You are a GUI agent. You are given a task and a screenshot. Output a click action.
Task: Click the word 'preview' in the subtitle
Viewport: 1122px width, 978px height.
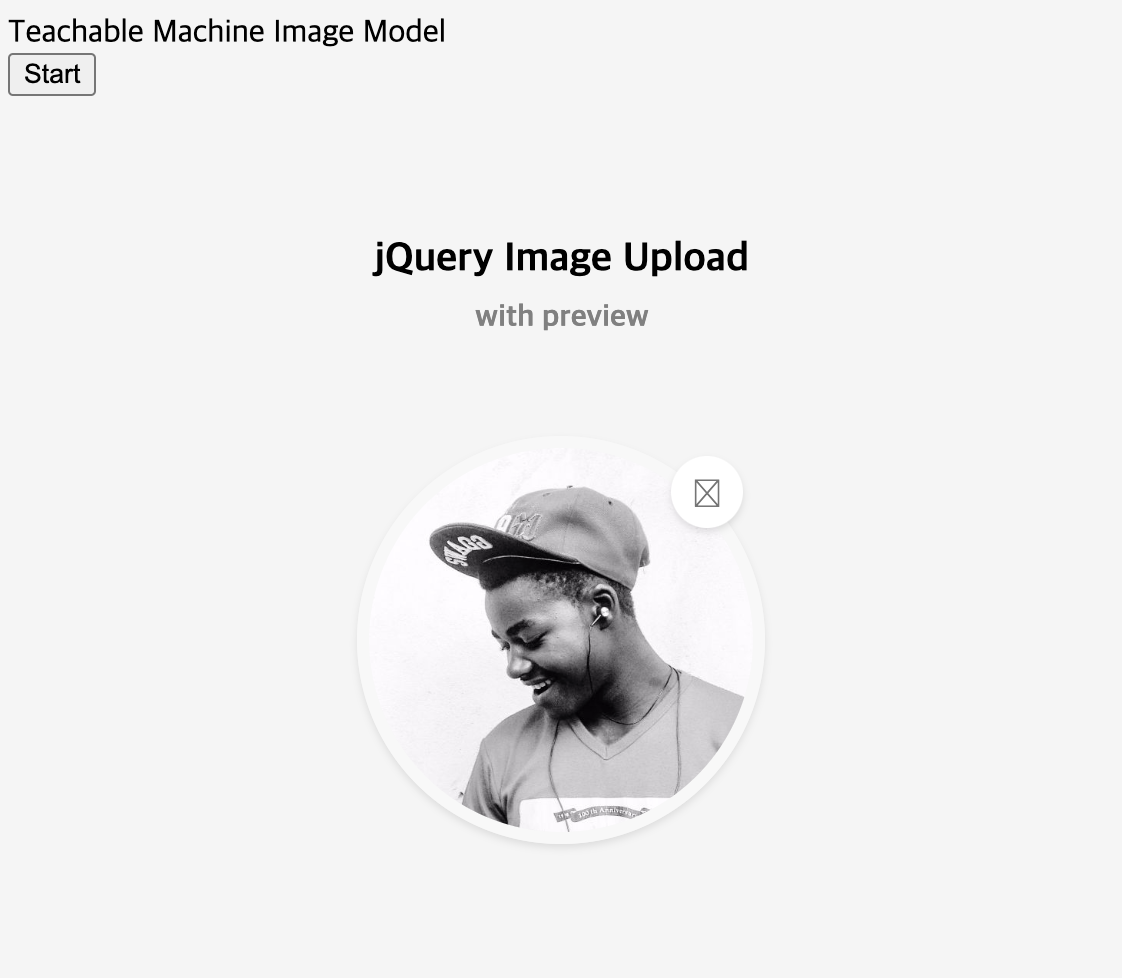[595, 316]
